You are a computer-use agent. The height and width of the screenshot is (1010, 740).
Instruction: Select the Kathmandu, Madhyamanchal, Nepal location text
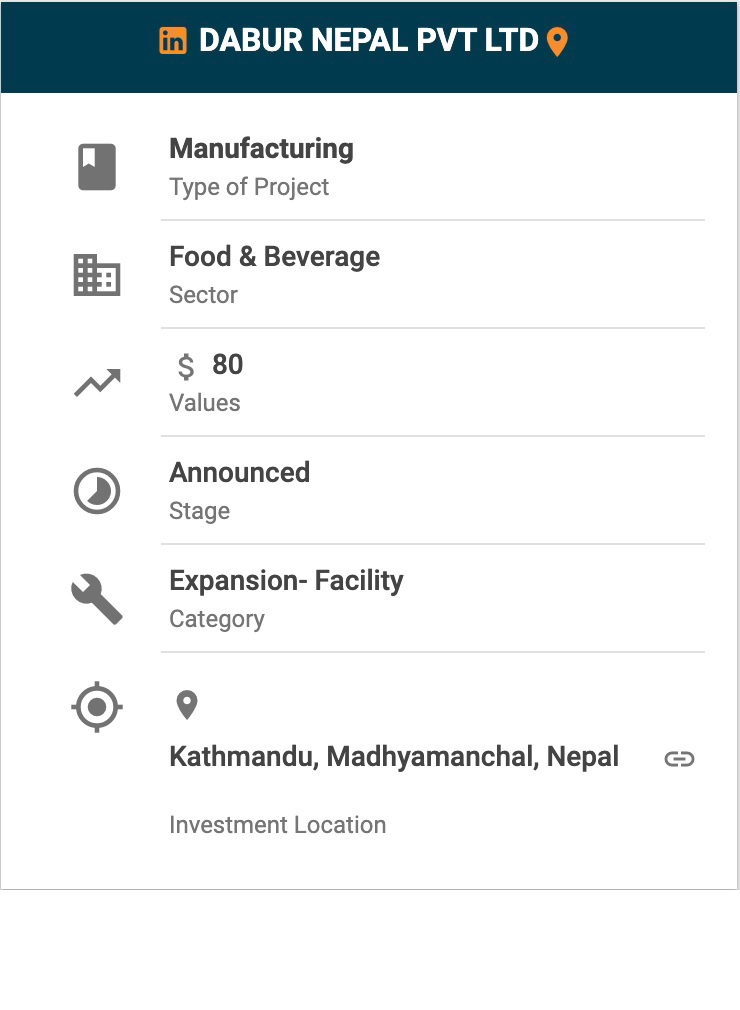(x=394, y=757)
